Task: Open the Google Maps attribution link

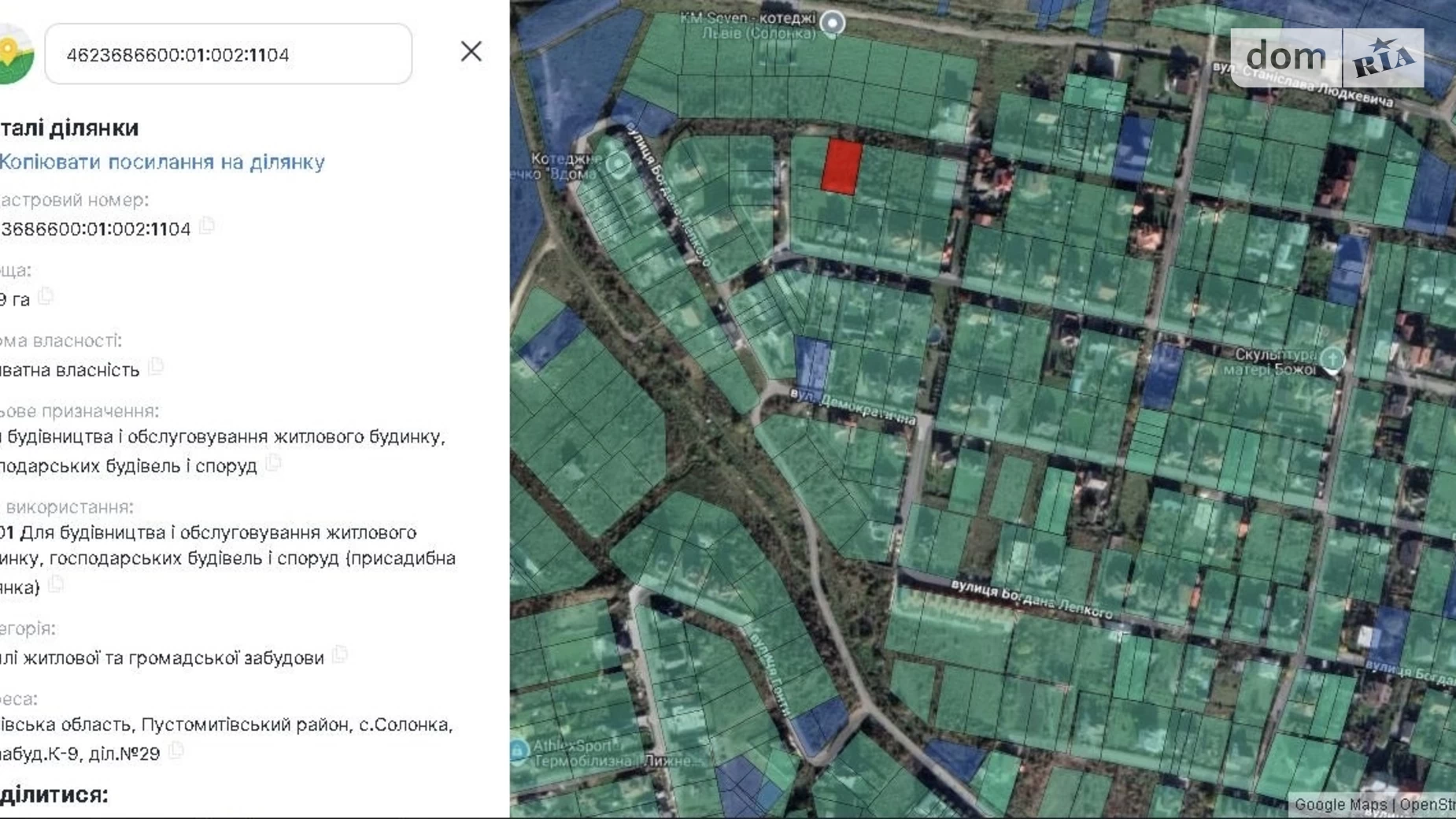Action: [1340, 805]
